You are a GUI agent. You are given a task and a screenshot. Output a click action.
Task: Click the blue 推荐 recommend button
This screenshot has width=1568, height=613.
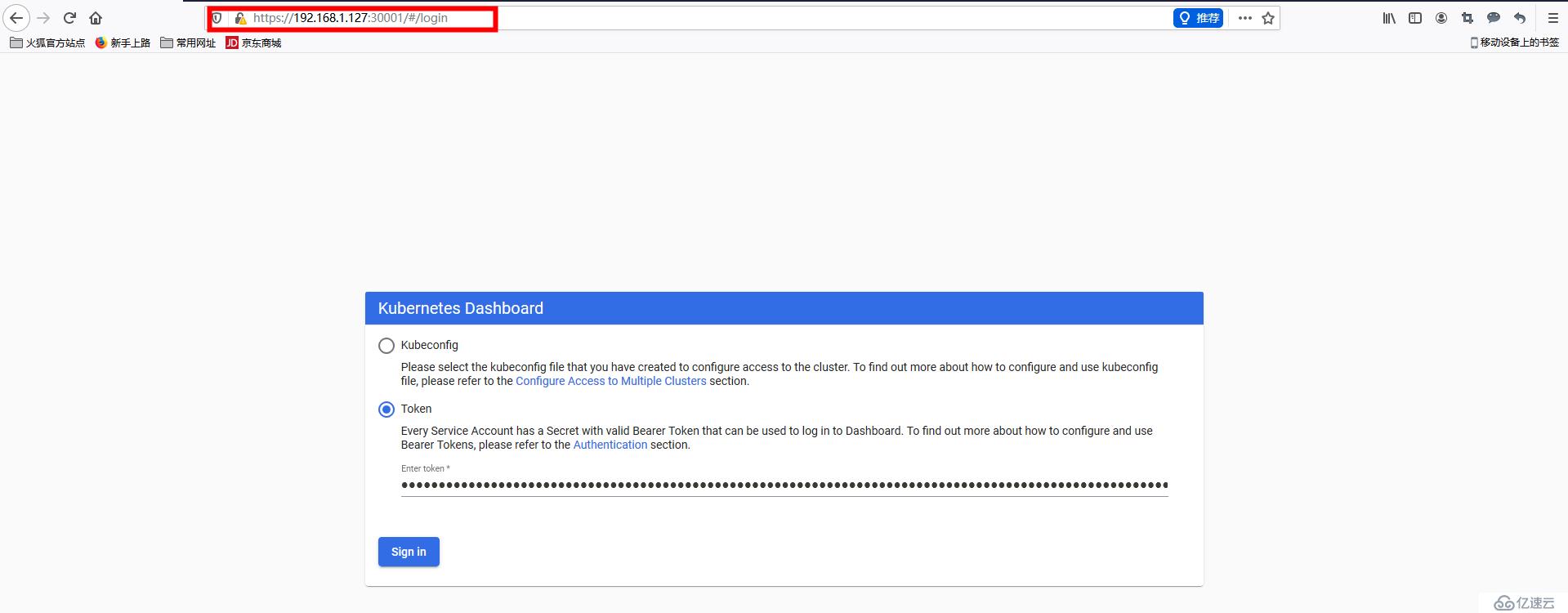click(1198, 18)
